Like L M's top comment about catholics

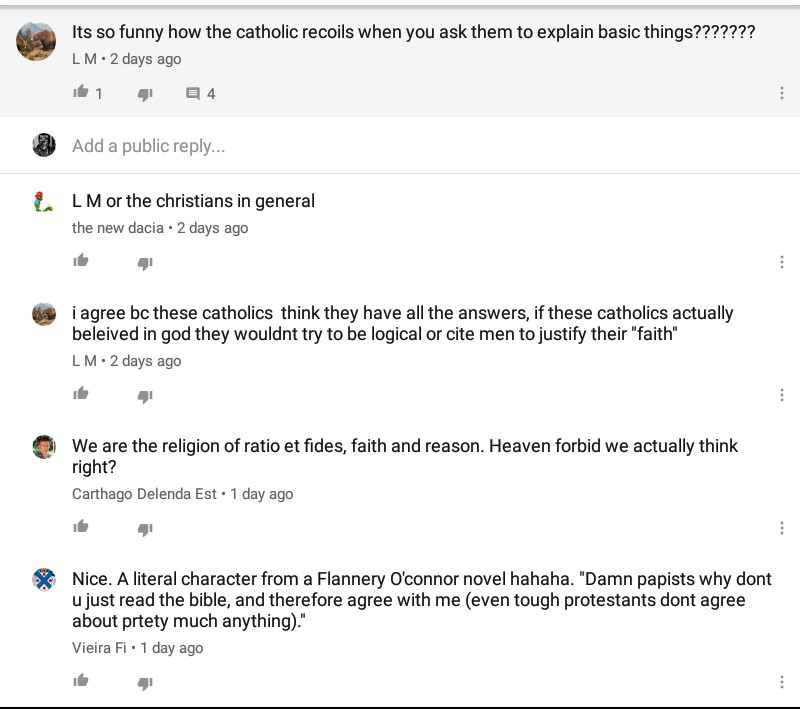pos(81,92)
